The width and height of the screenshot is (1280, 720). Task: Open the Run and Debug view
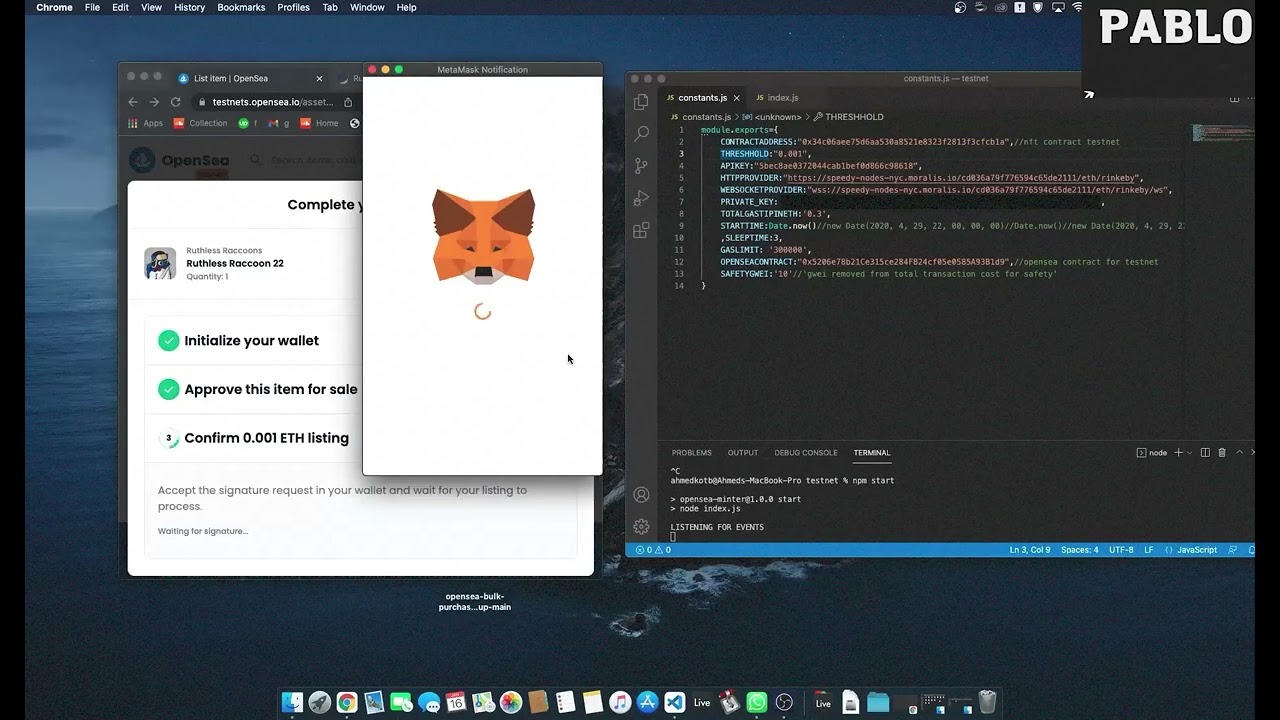pyautogui.click(x=642, y=198)
